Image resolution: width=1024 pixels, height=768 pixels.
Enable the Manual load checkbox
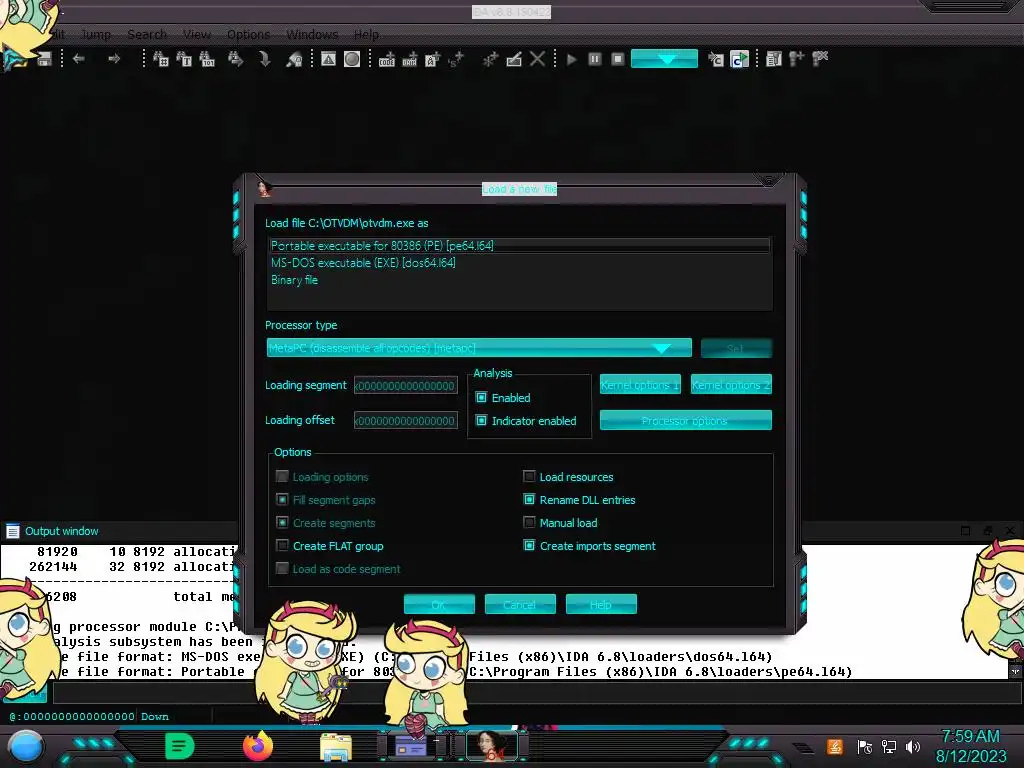point(529,522)
